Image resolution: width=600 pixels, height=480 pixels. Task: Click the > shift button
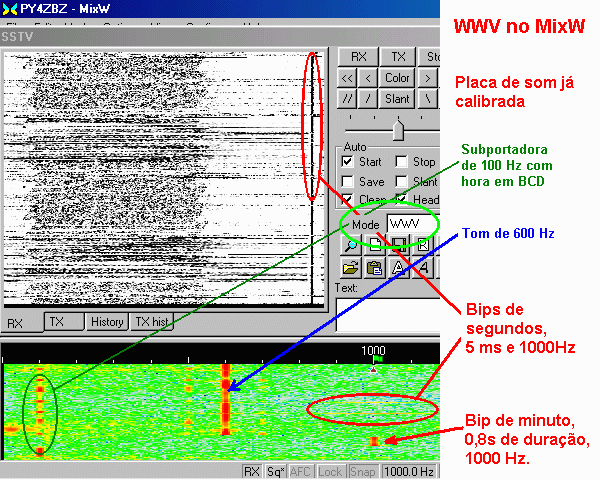(x=427, y=78)
